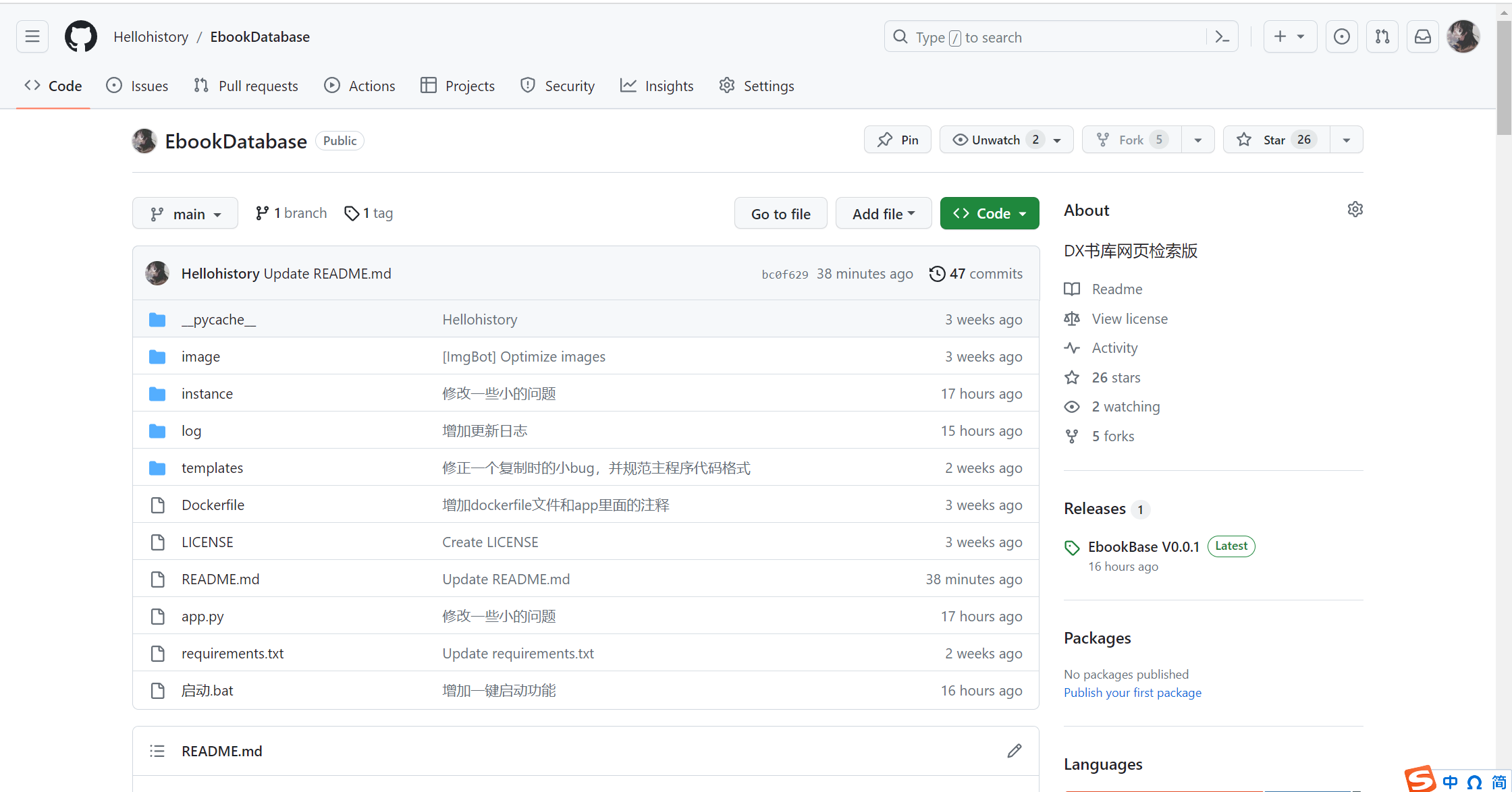1512x792 pixels.
Task: Click the View license link
Action: [x=1129, y=318]
